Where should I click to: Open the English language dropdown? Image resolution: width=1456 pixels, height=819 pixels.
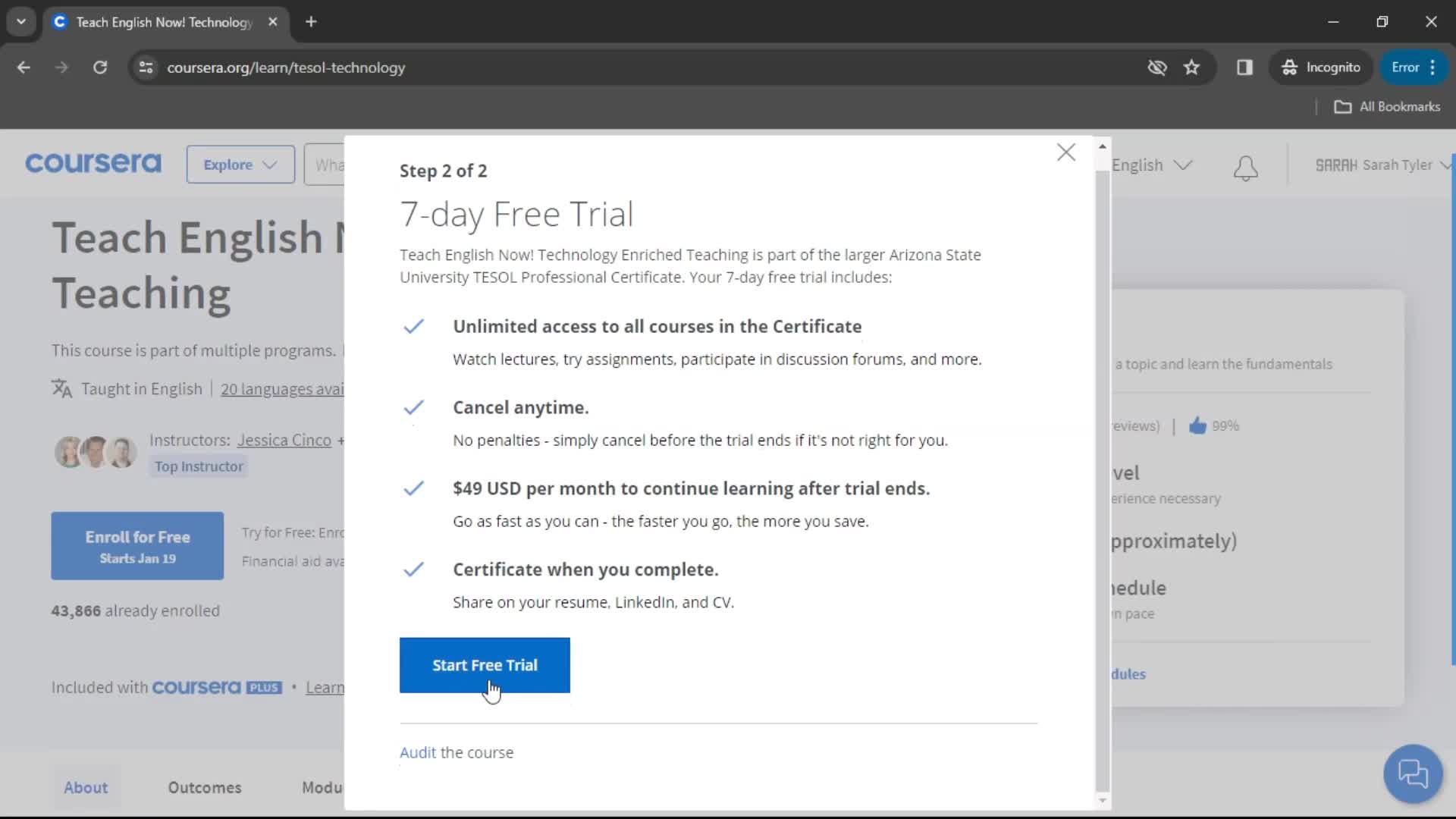(x=1151, y=165)
